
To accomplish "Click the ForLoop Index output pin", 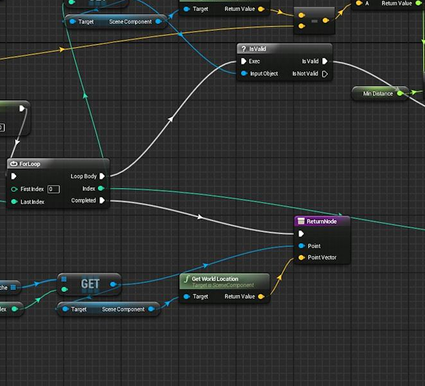I will click(101, 188).
